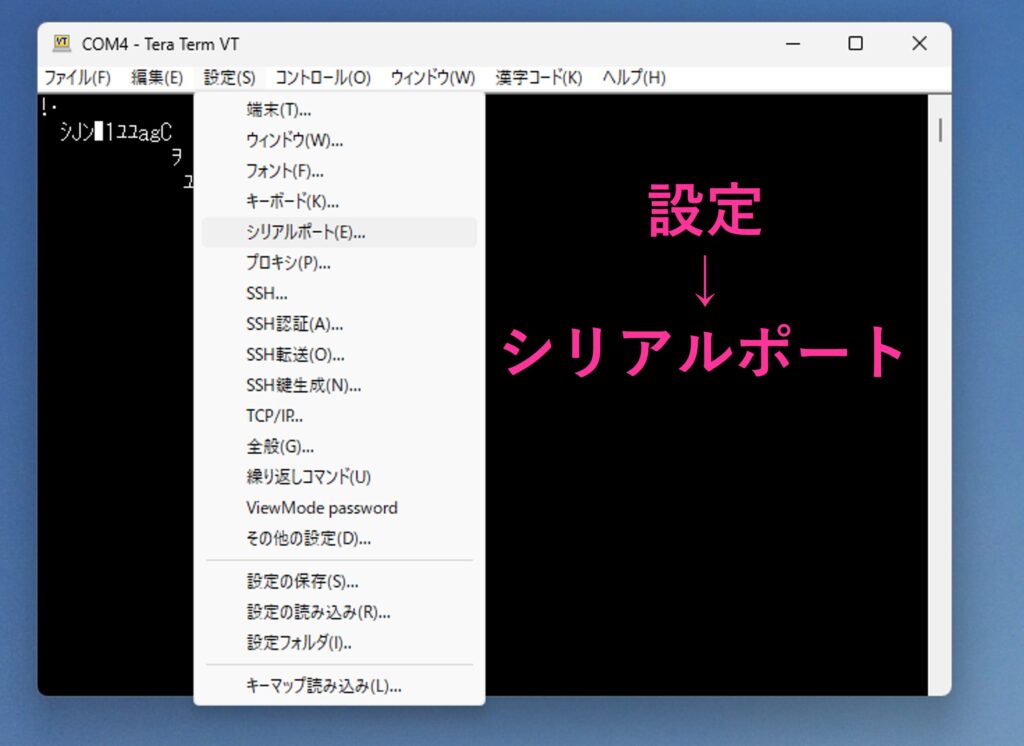
Task: Click the terminal vertical scrollbar thumb
Action: [x=940, y=130]
